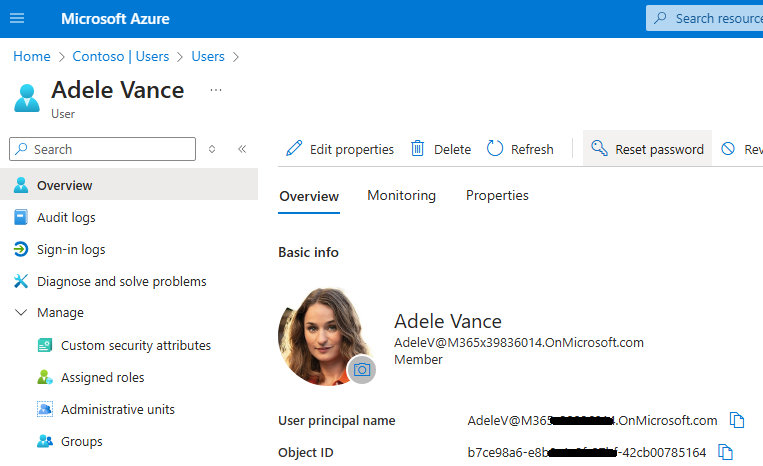Open the ellipsis more options menu
Image resolution: width=763 pixels, height=466 pixels.
[x=216, y=90]
